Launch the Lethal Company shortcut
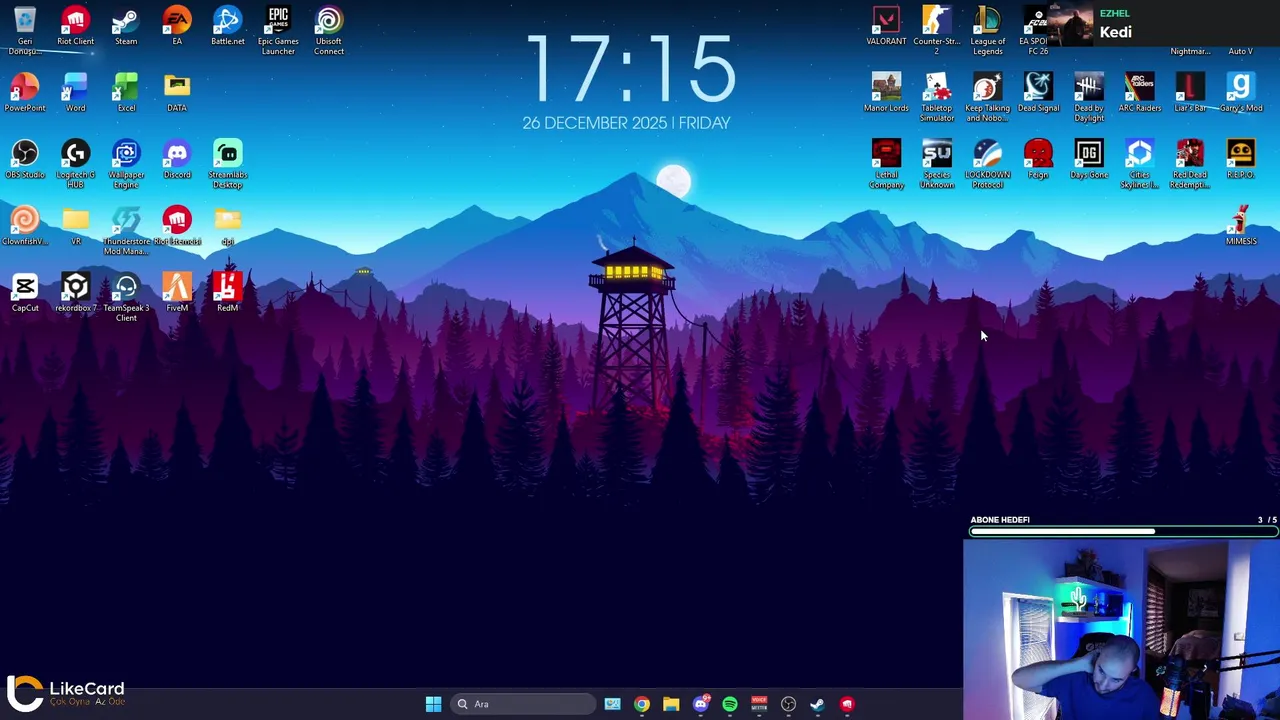 tap(886, 164)
